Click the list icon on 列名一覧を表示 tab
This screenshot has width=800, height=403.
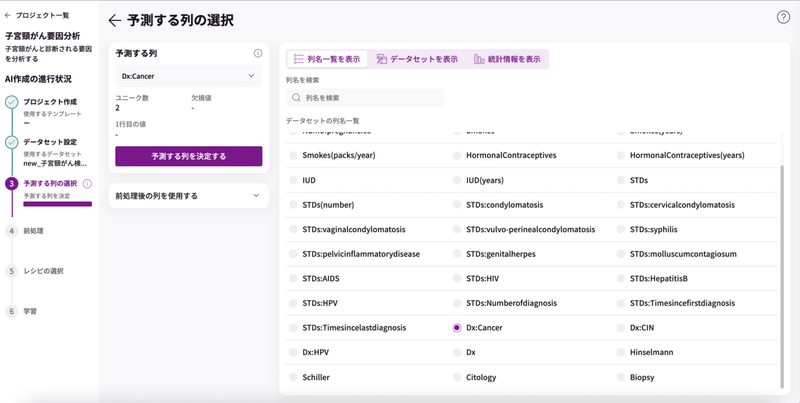(299, 59)
